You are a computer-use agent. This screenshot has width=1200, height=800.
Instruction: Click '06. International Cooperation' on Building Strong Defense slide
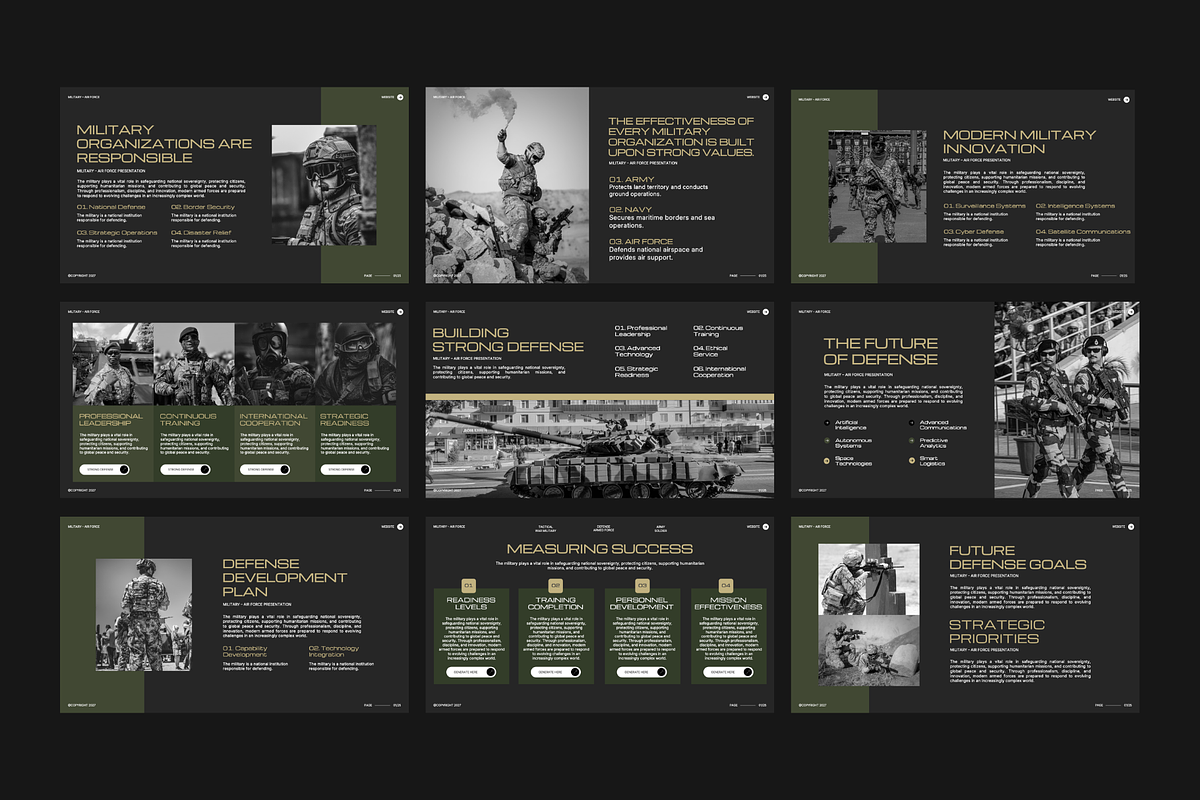[720, 372]
